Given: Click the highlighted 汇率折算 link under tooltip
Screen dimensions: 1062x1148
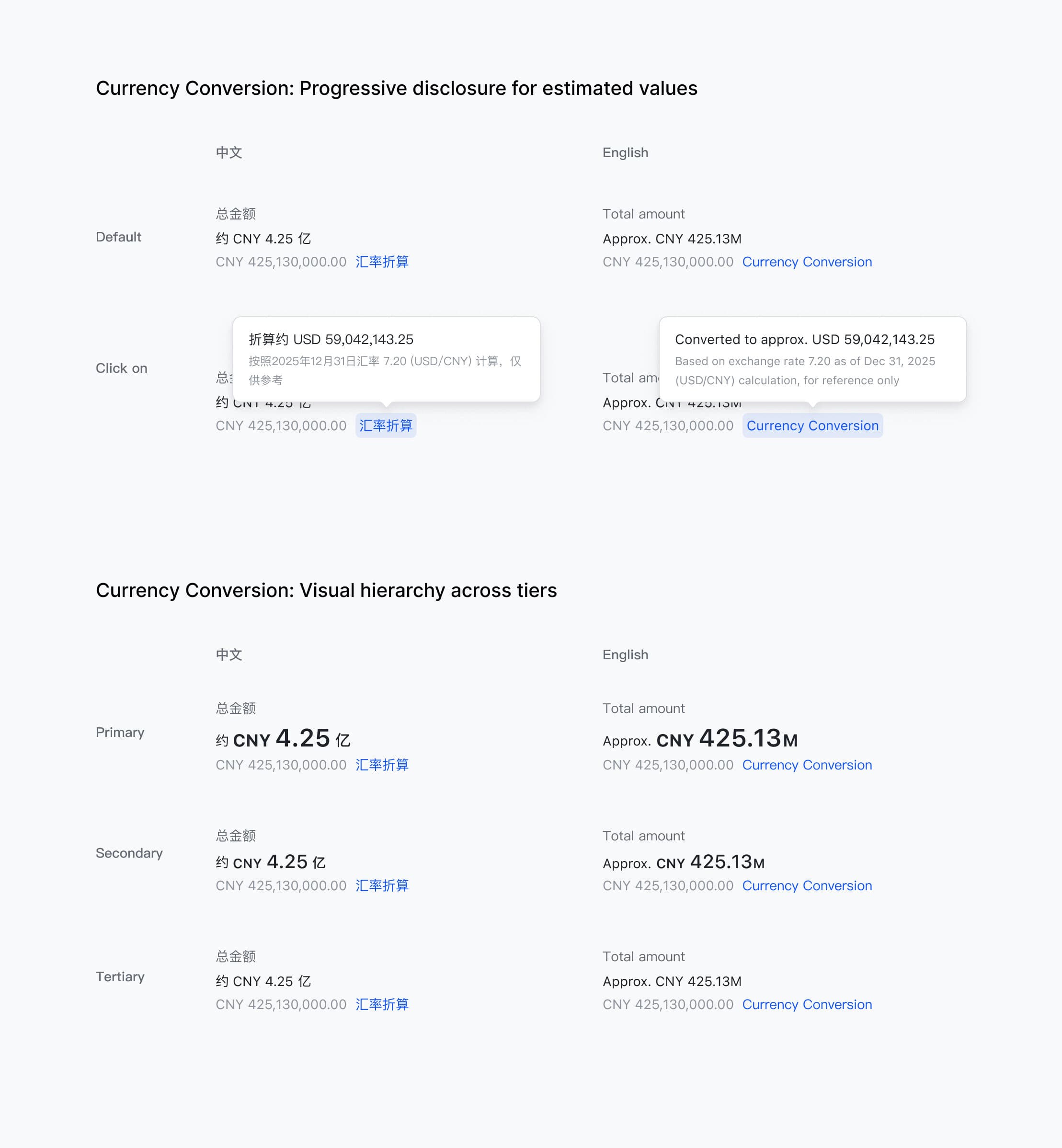Looking at the screenshot, I should click(x=386, y=426).
